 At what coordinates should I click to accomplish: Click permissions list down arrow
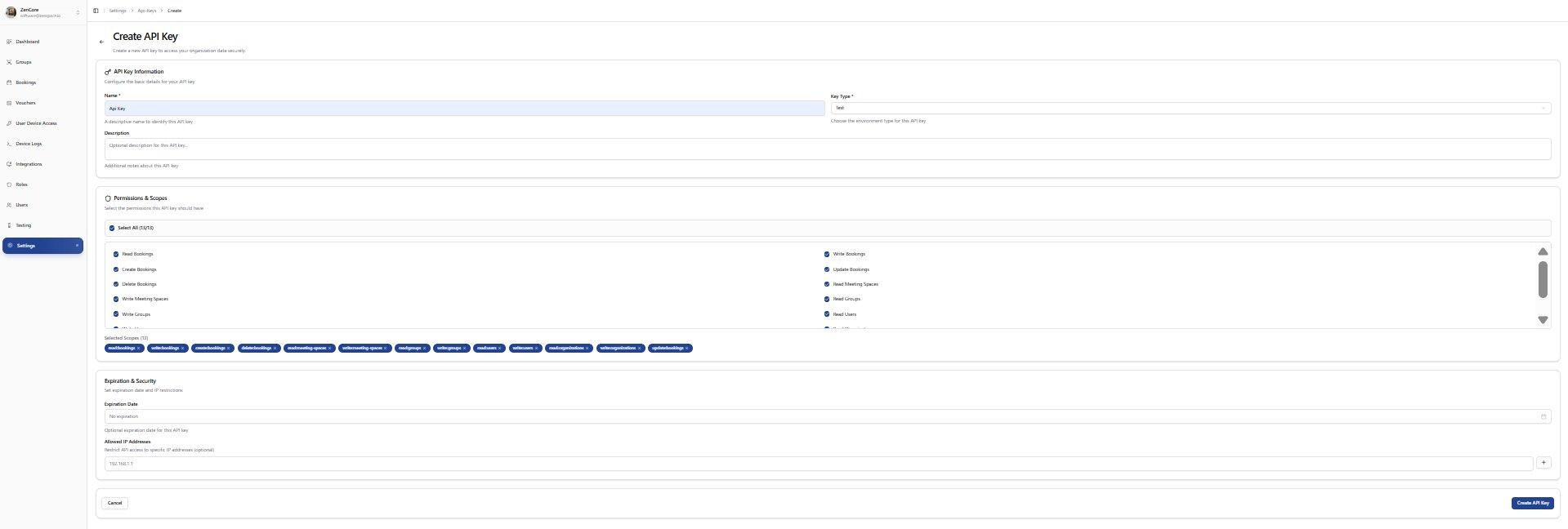(1543, 320)
